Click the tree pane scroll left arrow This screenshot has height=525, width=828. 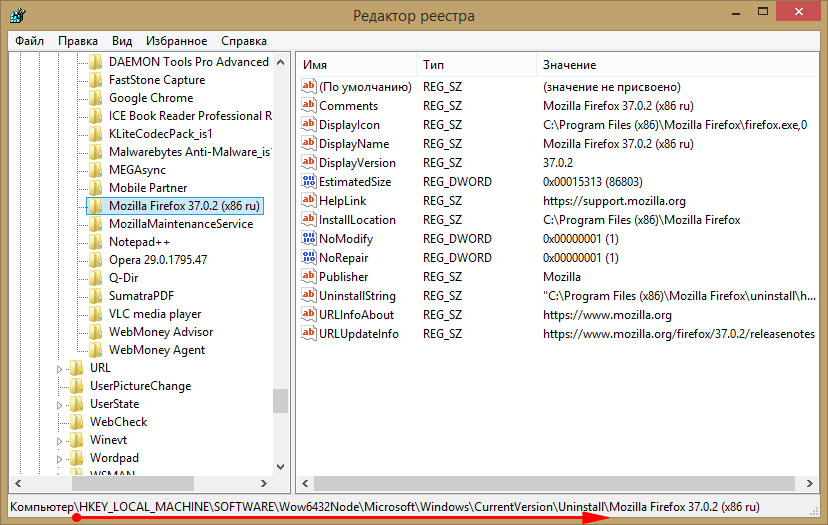click(x=18, y=483)
